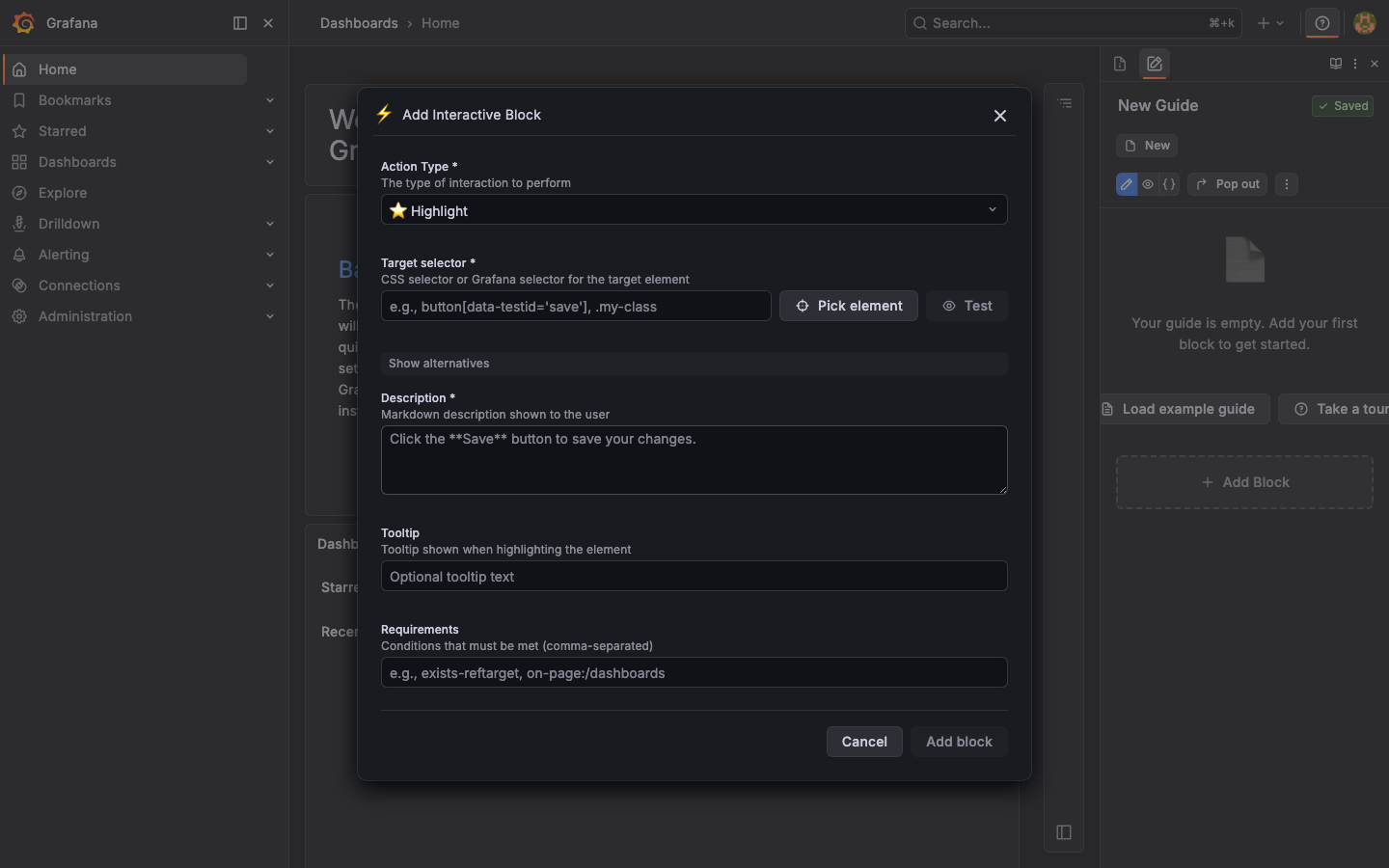Focus the top Search bar

click(x=1073, y=23)
